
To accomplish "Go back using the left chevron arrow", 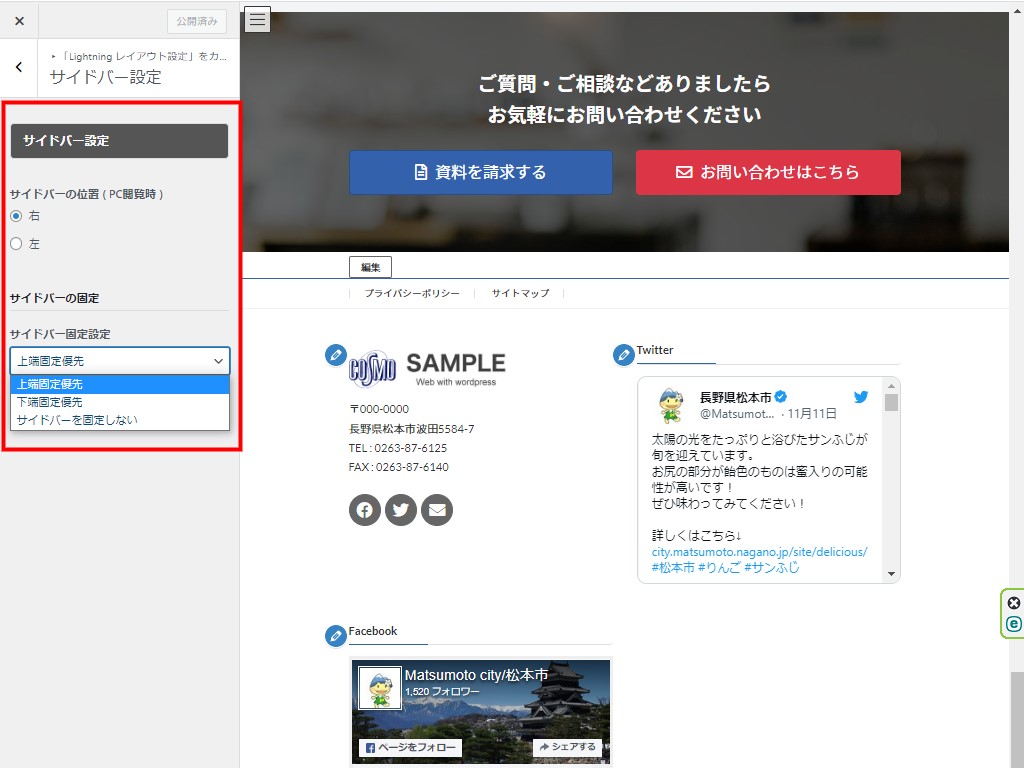I will pyautogui.click(x=19, y=67).
